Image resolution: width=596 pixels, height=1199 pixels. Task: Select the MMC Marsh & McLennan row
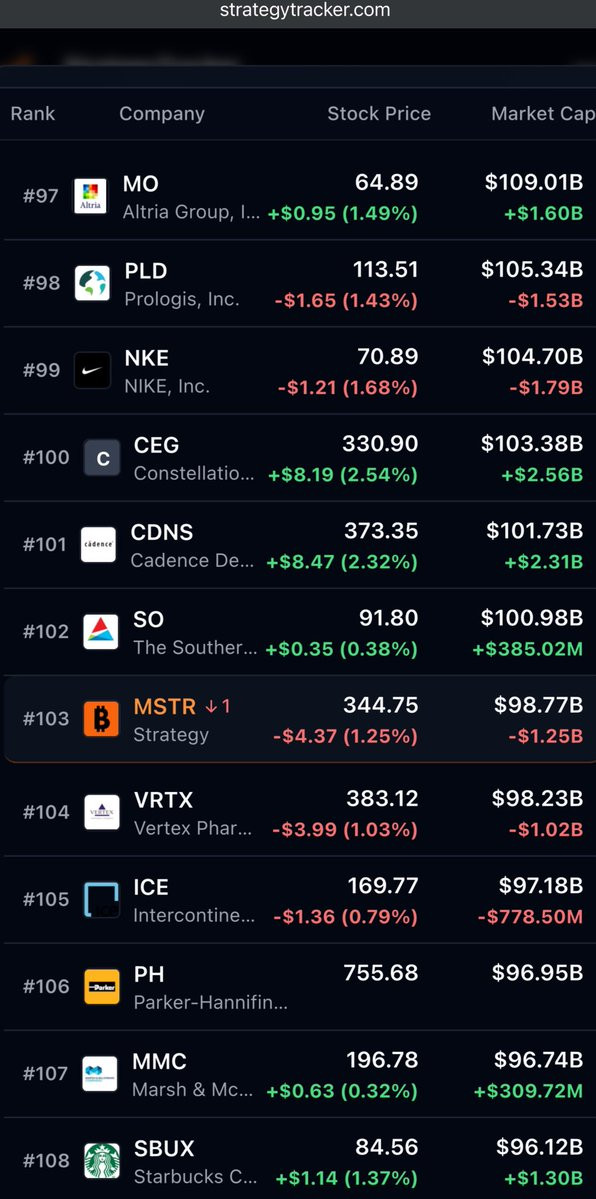pos(300,1074)
